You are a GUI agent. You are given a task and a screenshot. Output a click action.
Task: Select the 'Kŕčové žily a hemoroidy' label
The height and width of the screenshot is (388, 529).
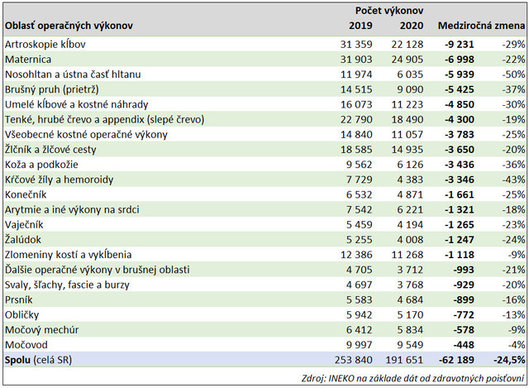coord(59,179)
